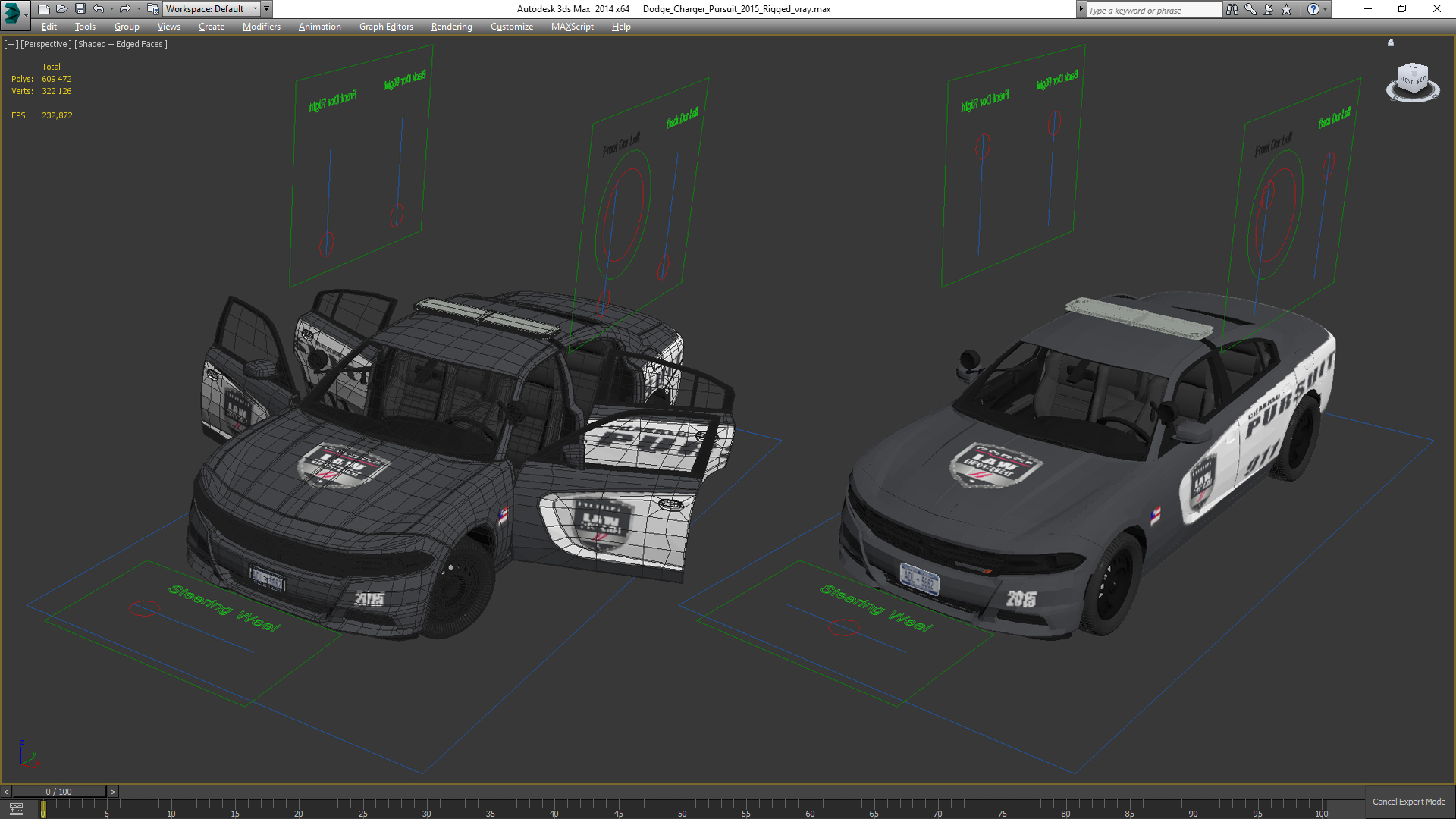Open the Tools menu
The width and height of the screenshot is (1456, 819).
(85, 27)
